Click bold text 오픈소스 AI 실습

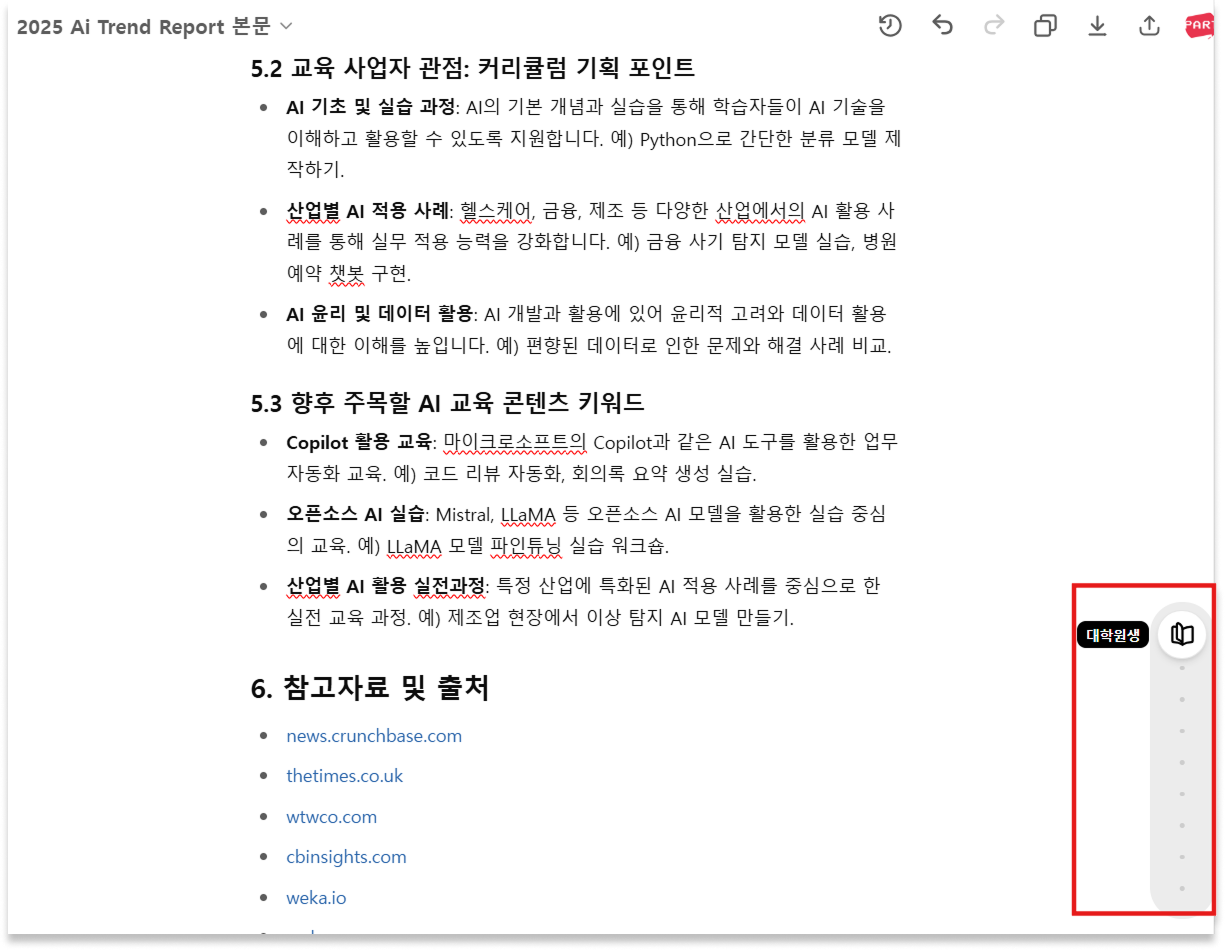tap(355, 514)
